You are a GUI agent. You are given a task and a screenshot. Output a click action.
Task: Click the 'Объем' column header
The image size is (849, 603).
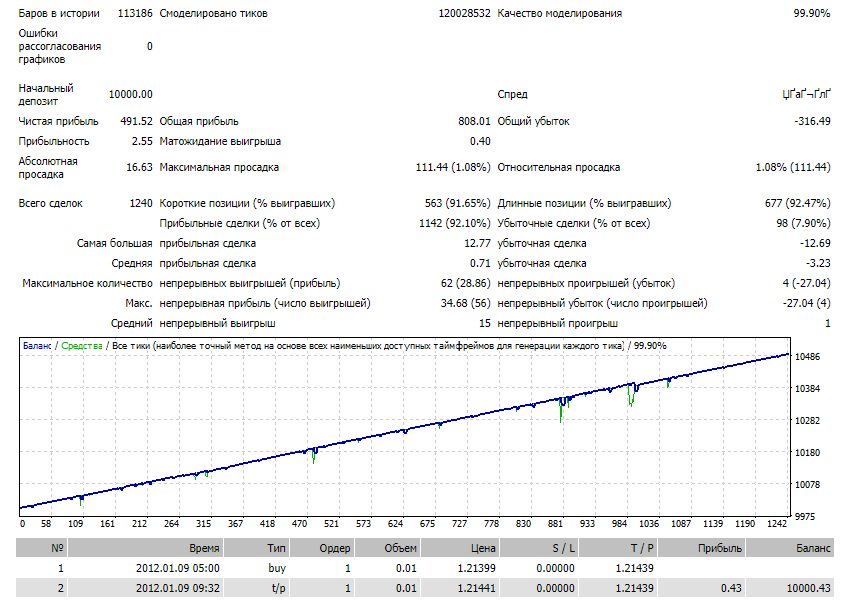click(x=387, y=548)
